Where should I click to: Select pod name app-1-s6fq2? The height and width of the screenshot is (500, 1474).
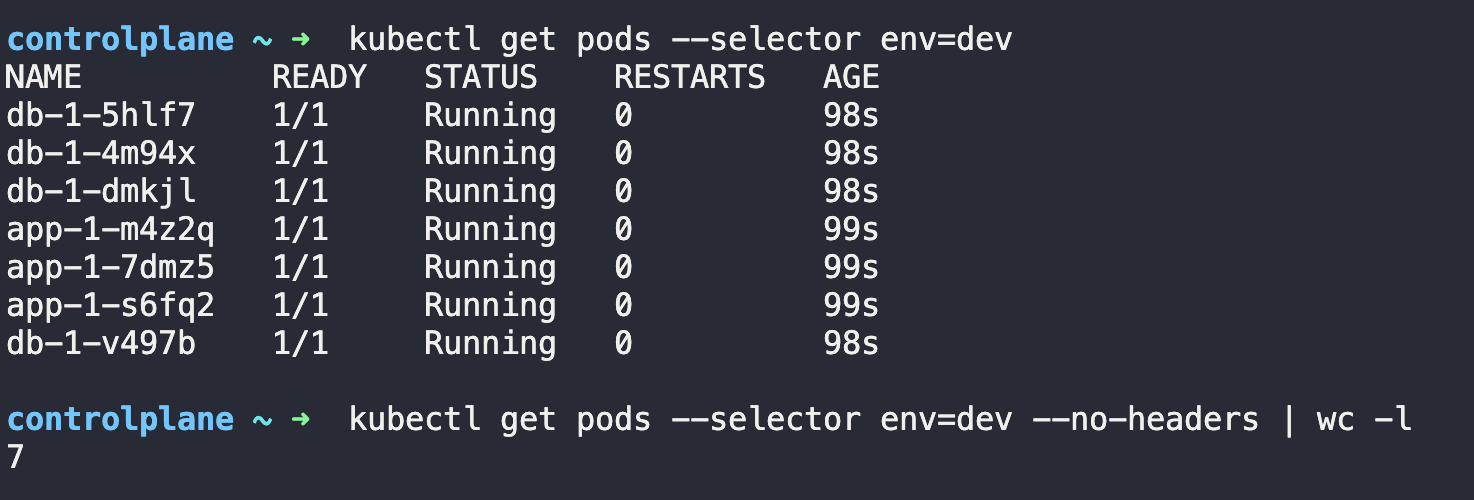click(x=110, y=306)
